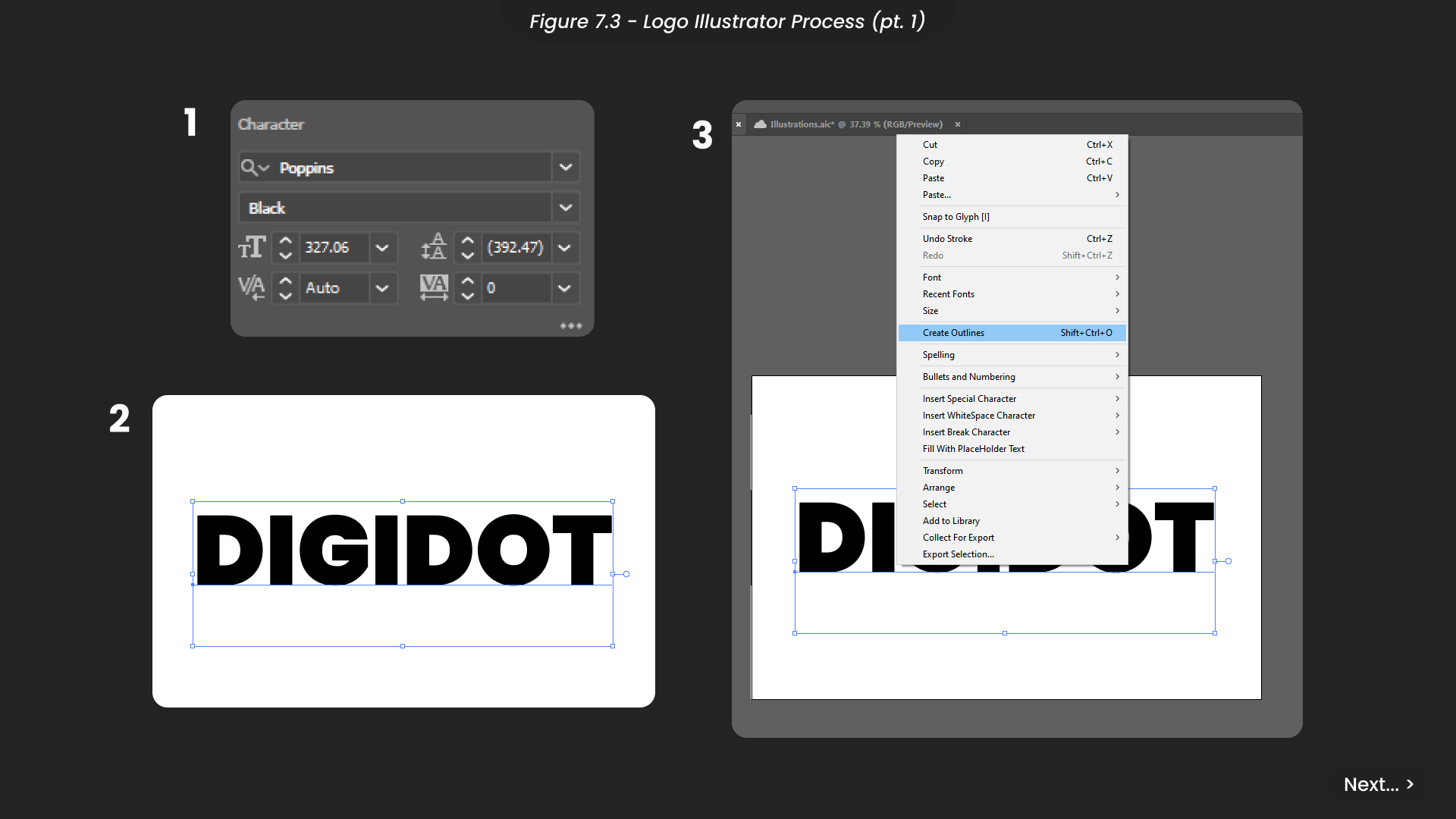Choose Cut from the context menu
The width and height of the screenshot is (1456, 819).
1012,145
